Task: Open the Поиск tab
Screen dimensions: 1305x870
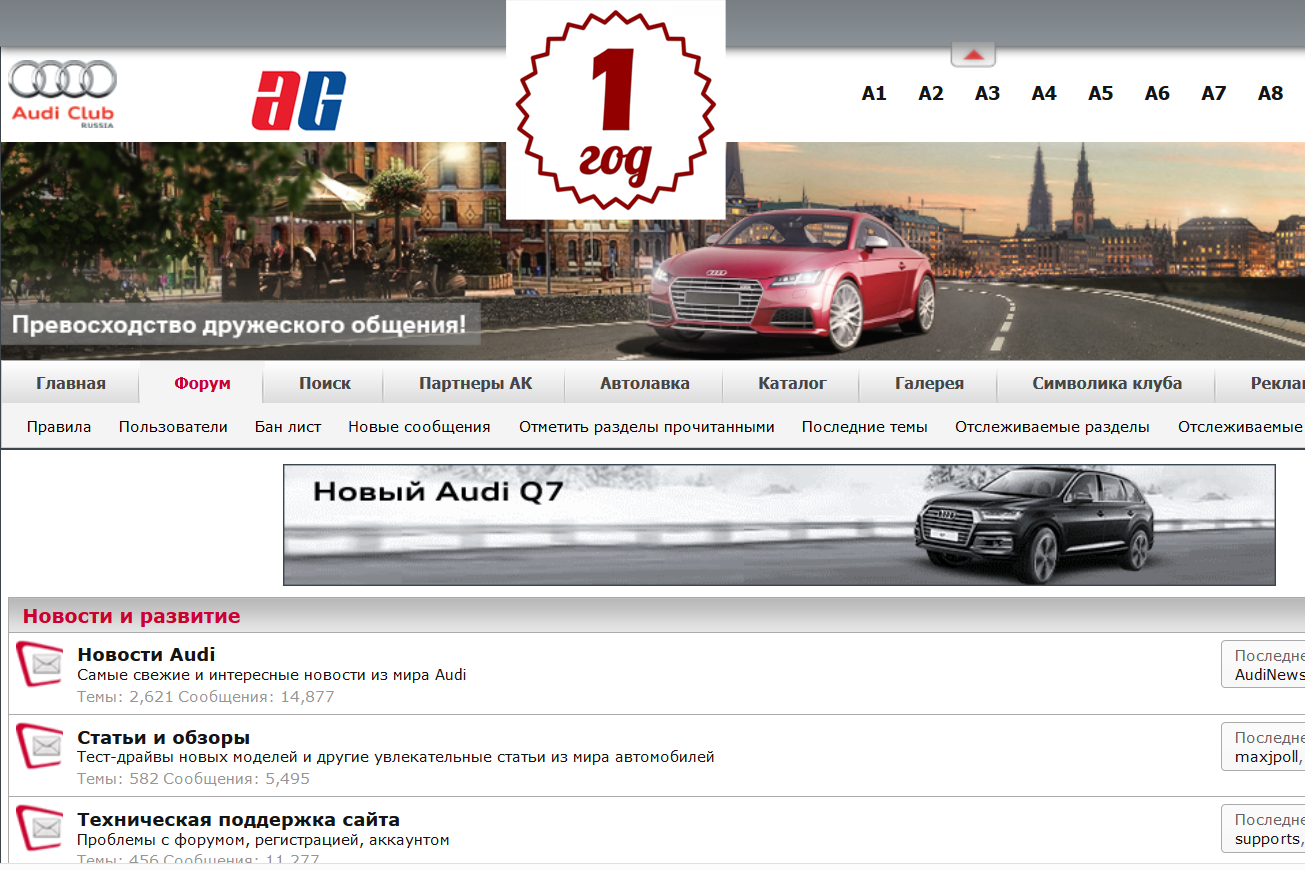Action: tap(325, 383)
